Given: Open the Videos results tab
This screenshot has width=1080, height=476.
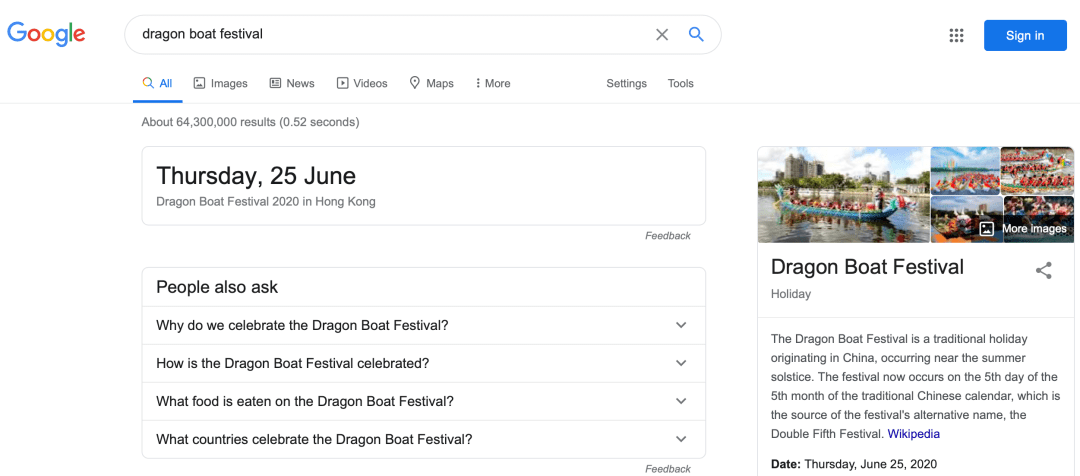Looking at the screenshot, I should (x=362, y=84).
